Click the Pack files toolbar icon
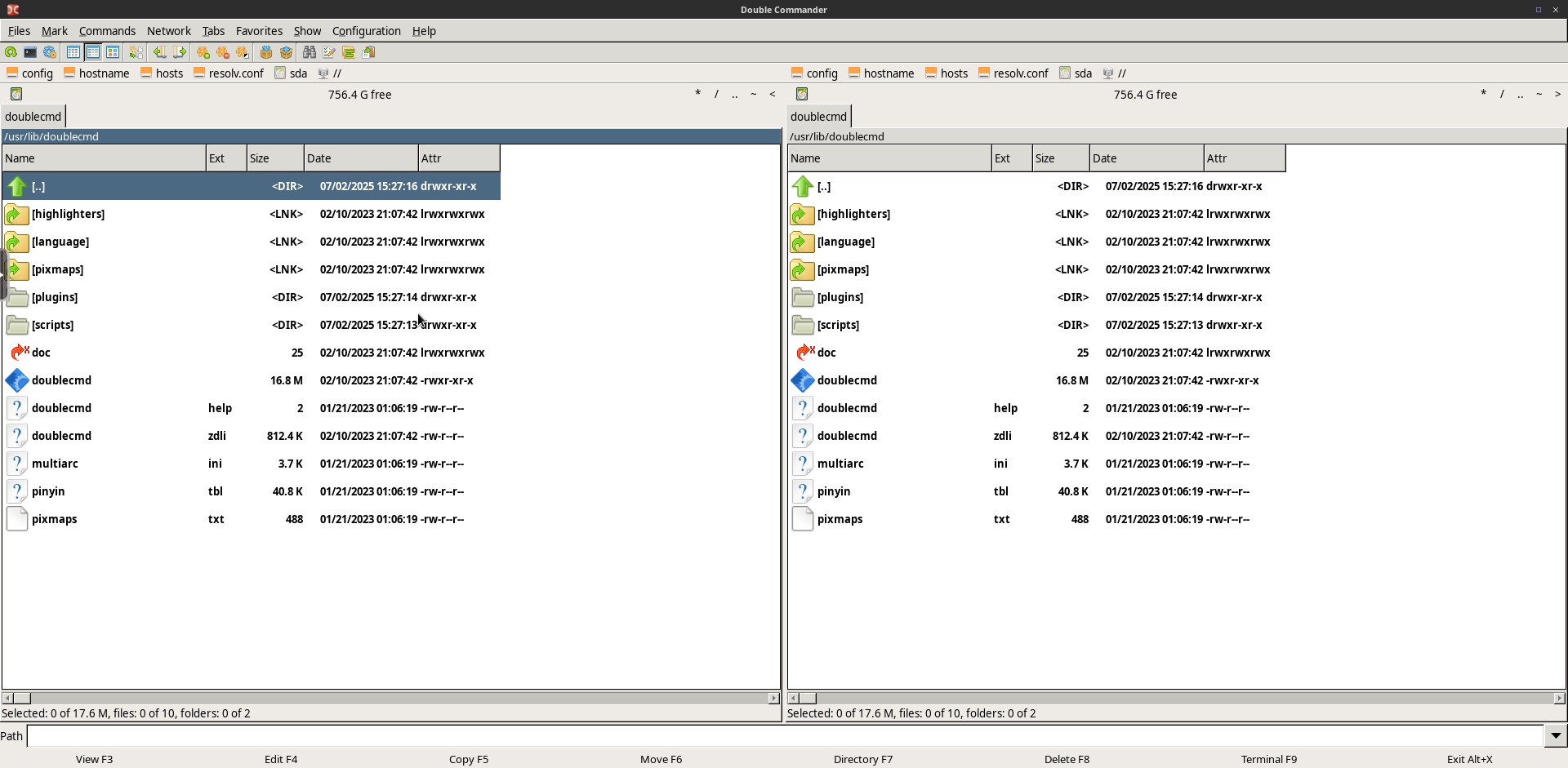 click(x=266, y=52)
